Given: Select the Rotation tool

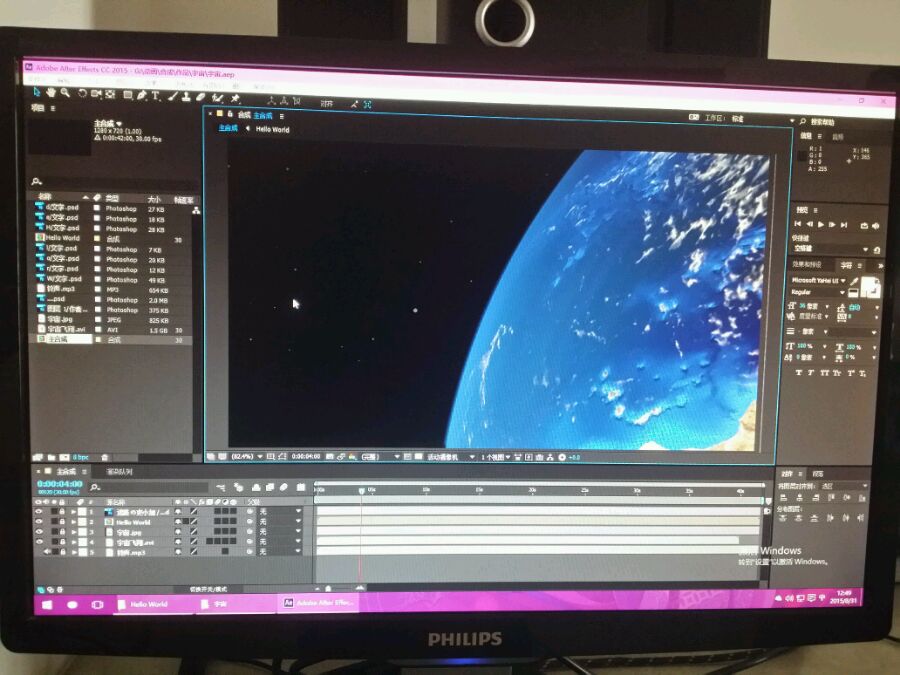Looking at the screenshot, I should click(x=82, y=93).
